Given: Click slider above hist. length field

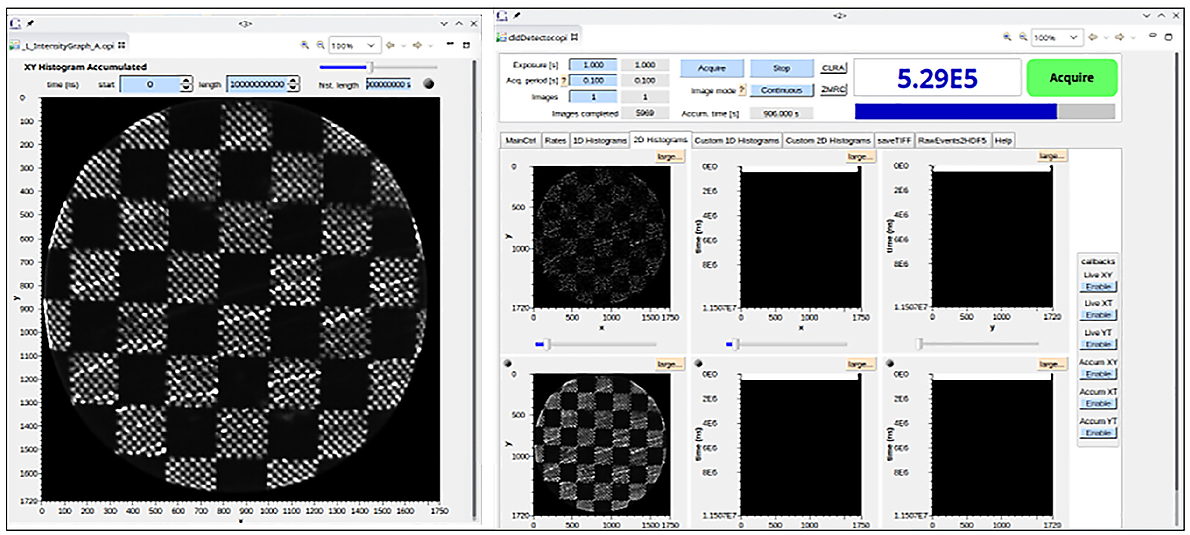Looking at the screenshot, I should (x=371, y=67).
